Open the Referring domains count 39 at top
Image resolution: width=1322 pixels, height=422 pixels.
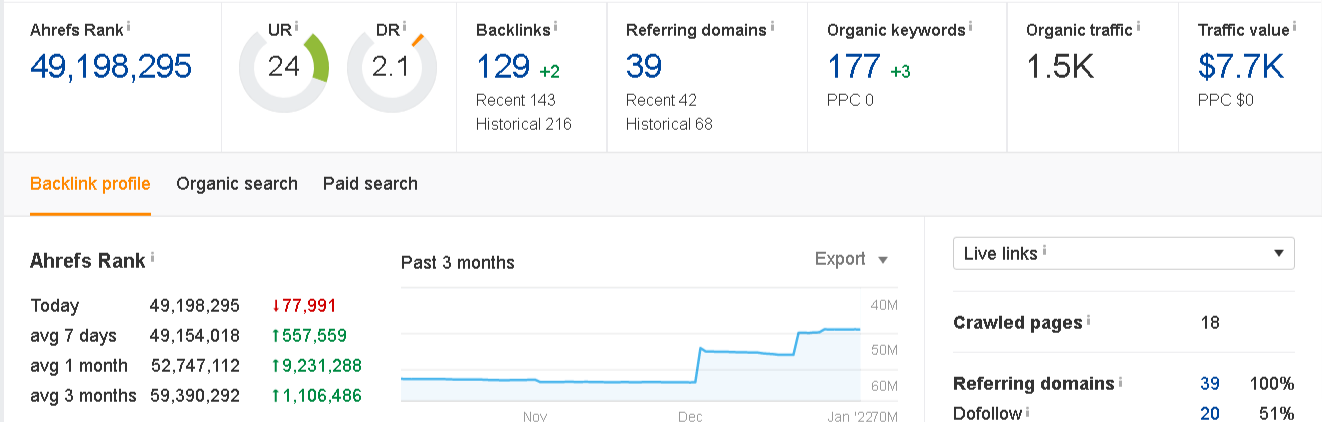pyautogui.click(x=644, y=67)
